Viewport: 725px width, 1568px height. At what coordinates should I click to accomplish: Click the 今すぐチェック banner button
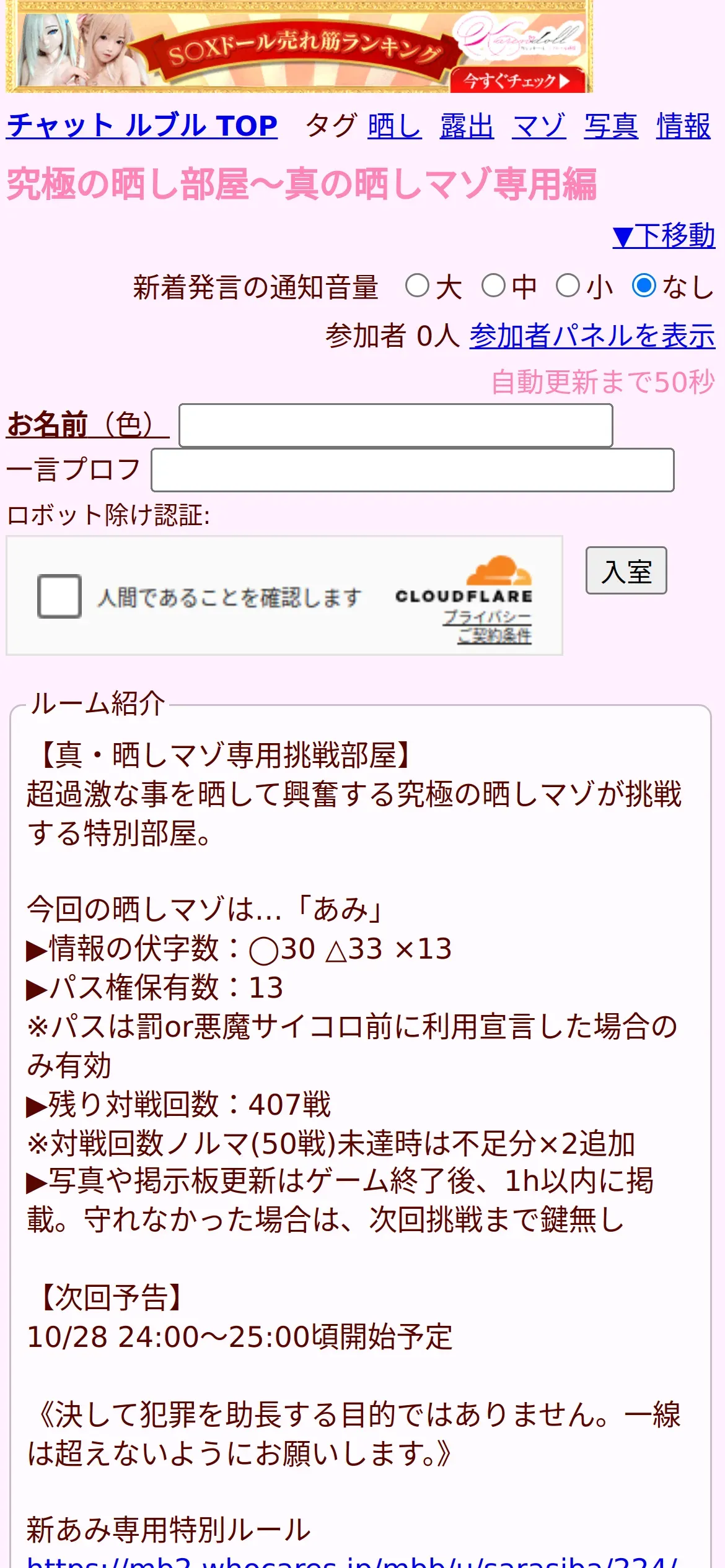516,81
